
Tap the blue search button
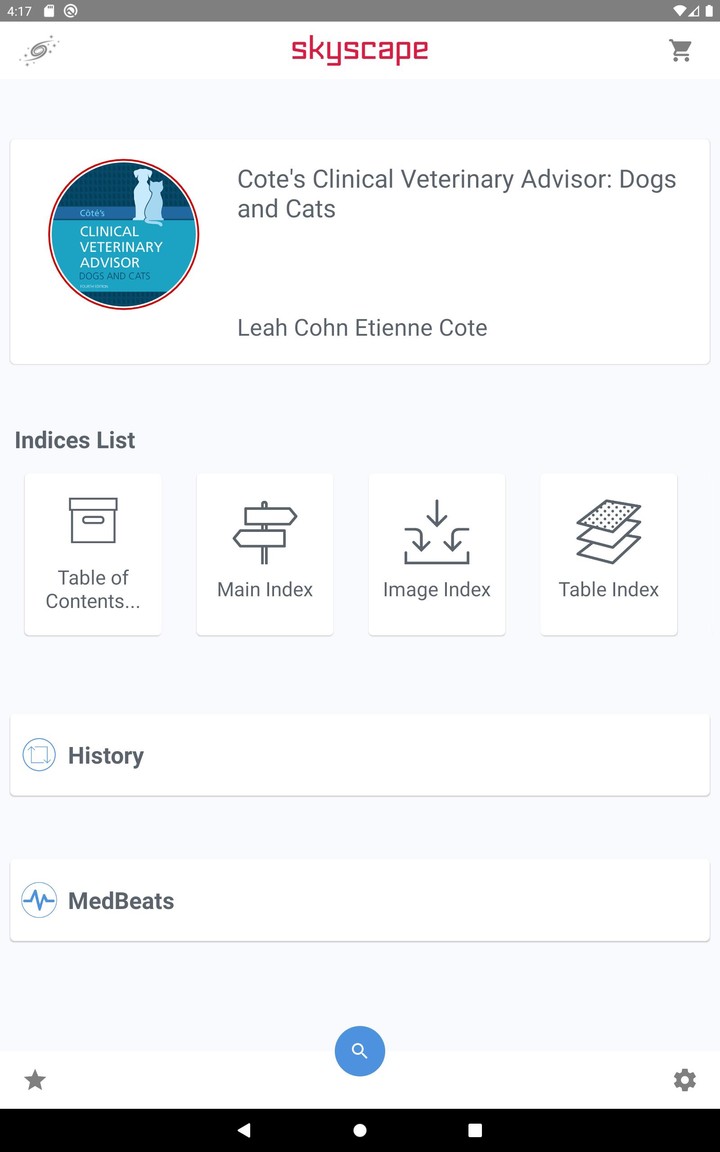(360, 1051)
